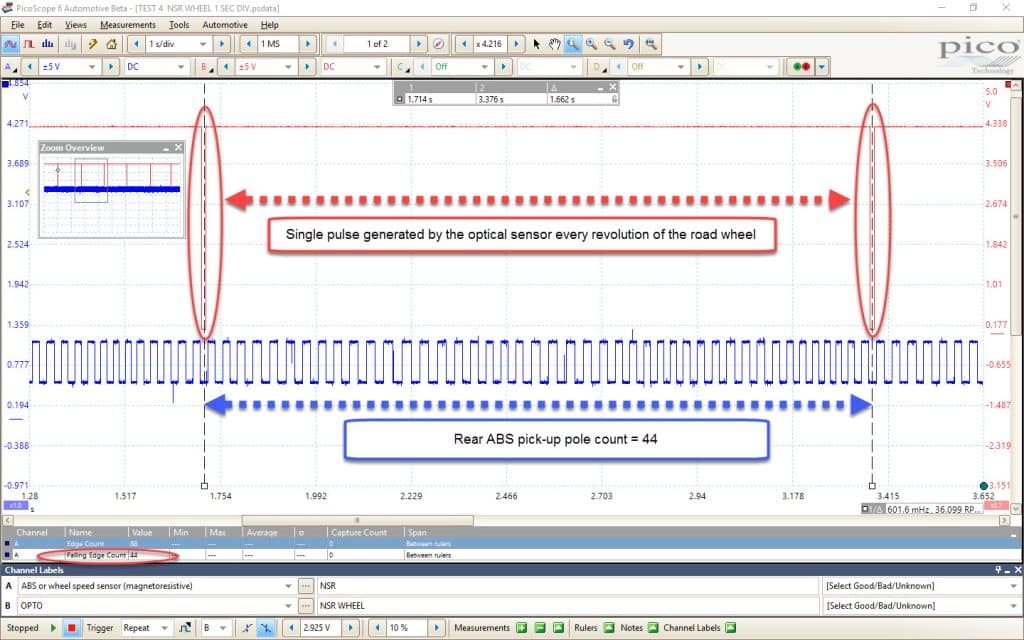Click the zoom-in magnifier icon
This screenshot has width=1024, height=640.
592,44
